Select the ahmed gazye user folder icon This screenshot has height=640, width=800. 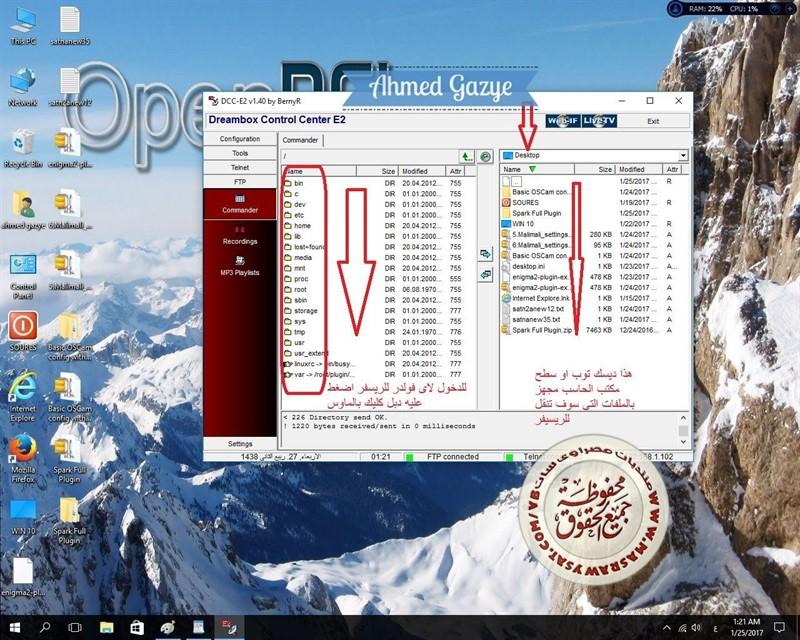(23, 210)
